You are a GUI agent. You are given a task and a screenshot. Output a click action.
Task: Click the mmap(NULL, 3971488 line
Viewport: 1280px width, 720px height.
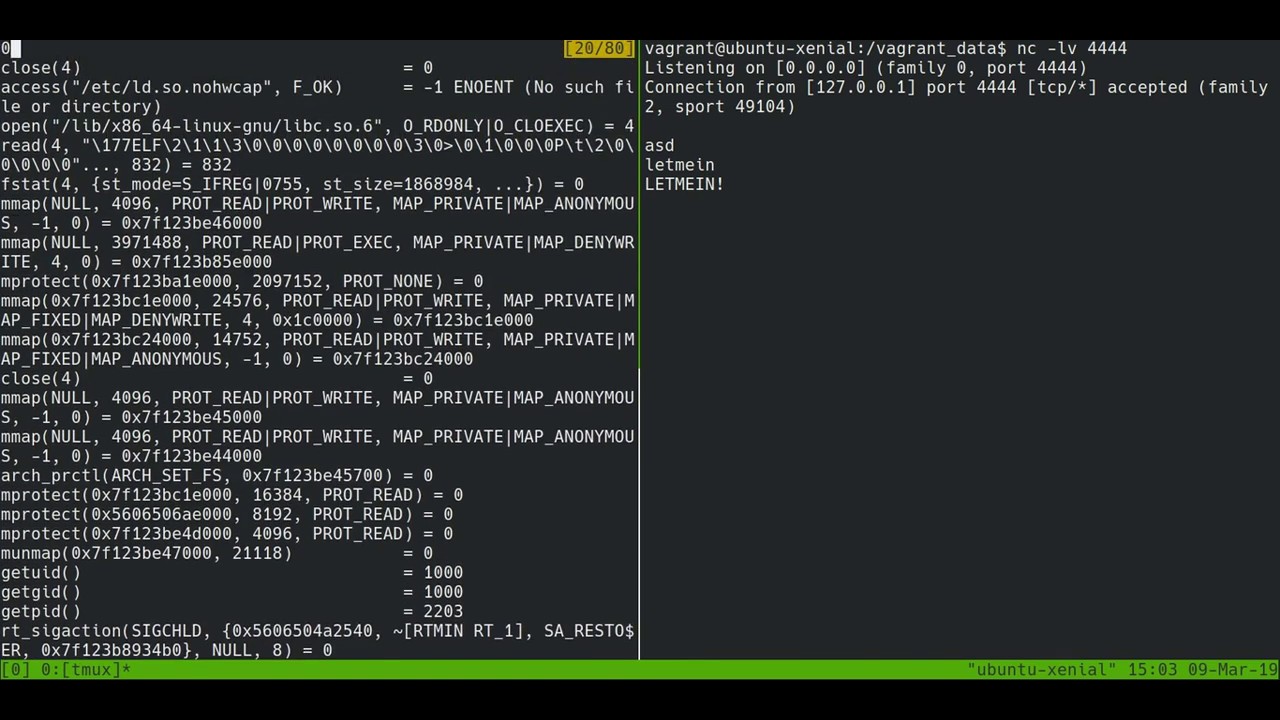point(317,252)
